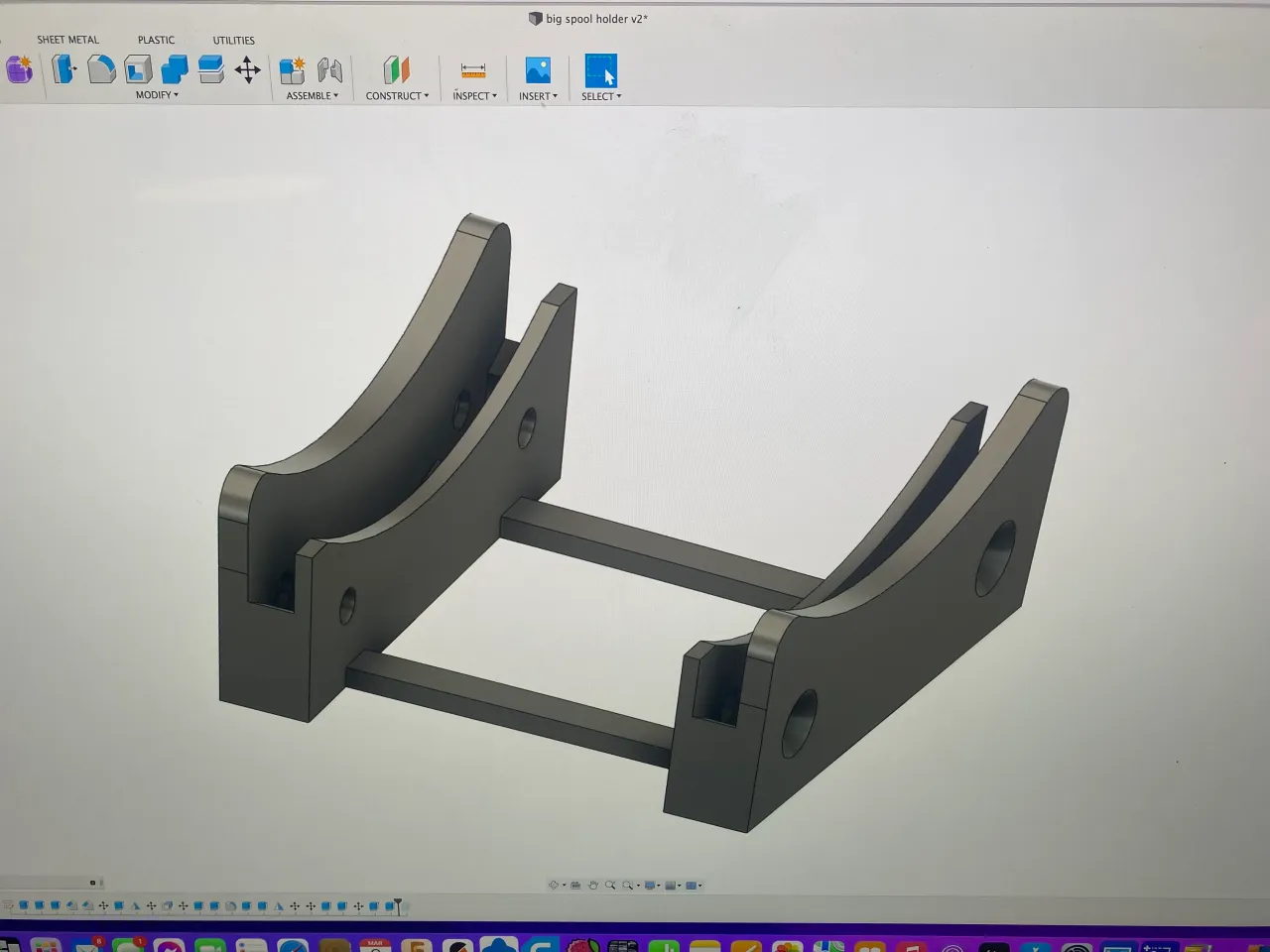Select the Shell tool icon

click(138, 69)
